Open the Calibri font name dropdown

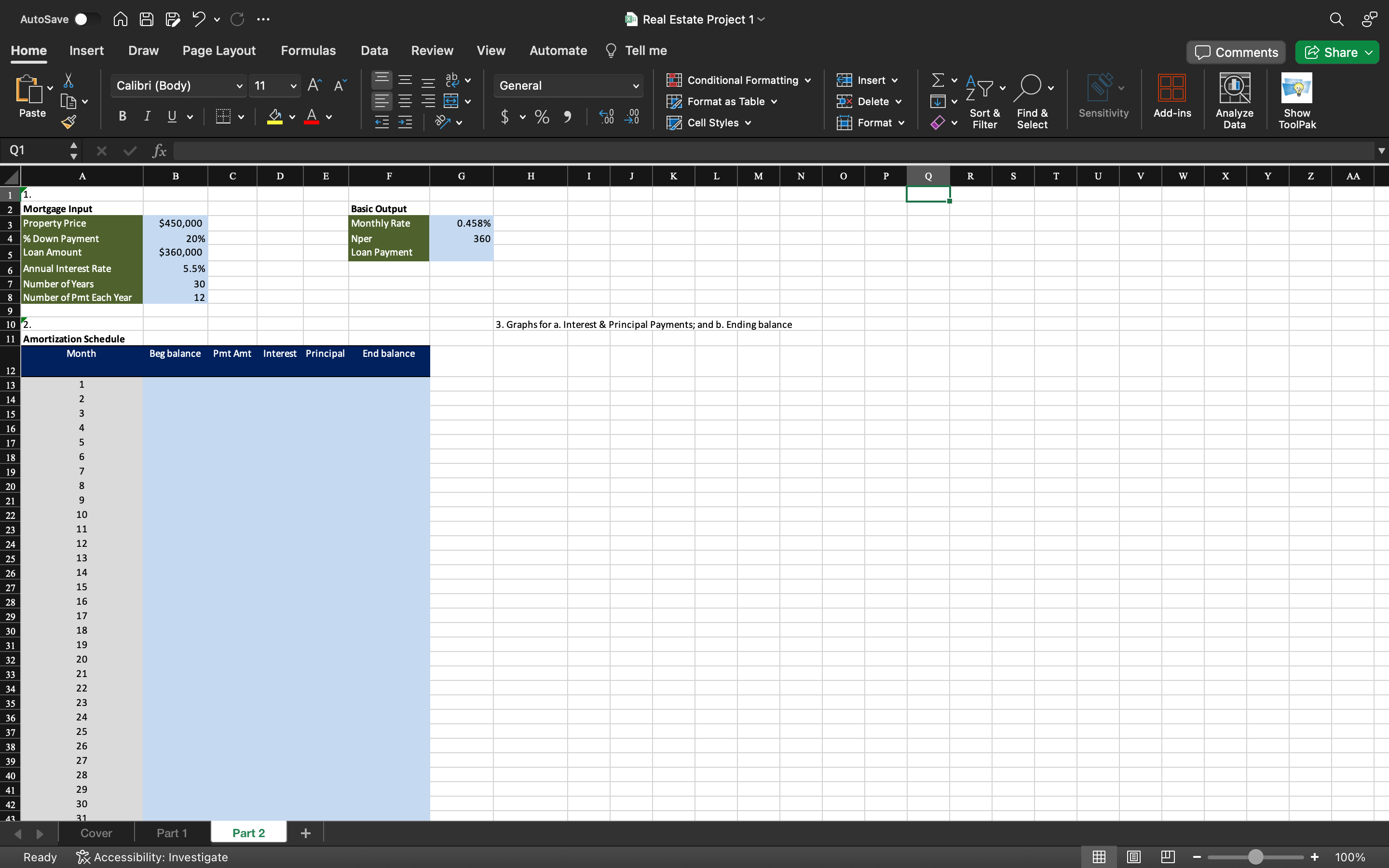(239, 86)
